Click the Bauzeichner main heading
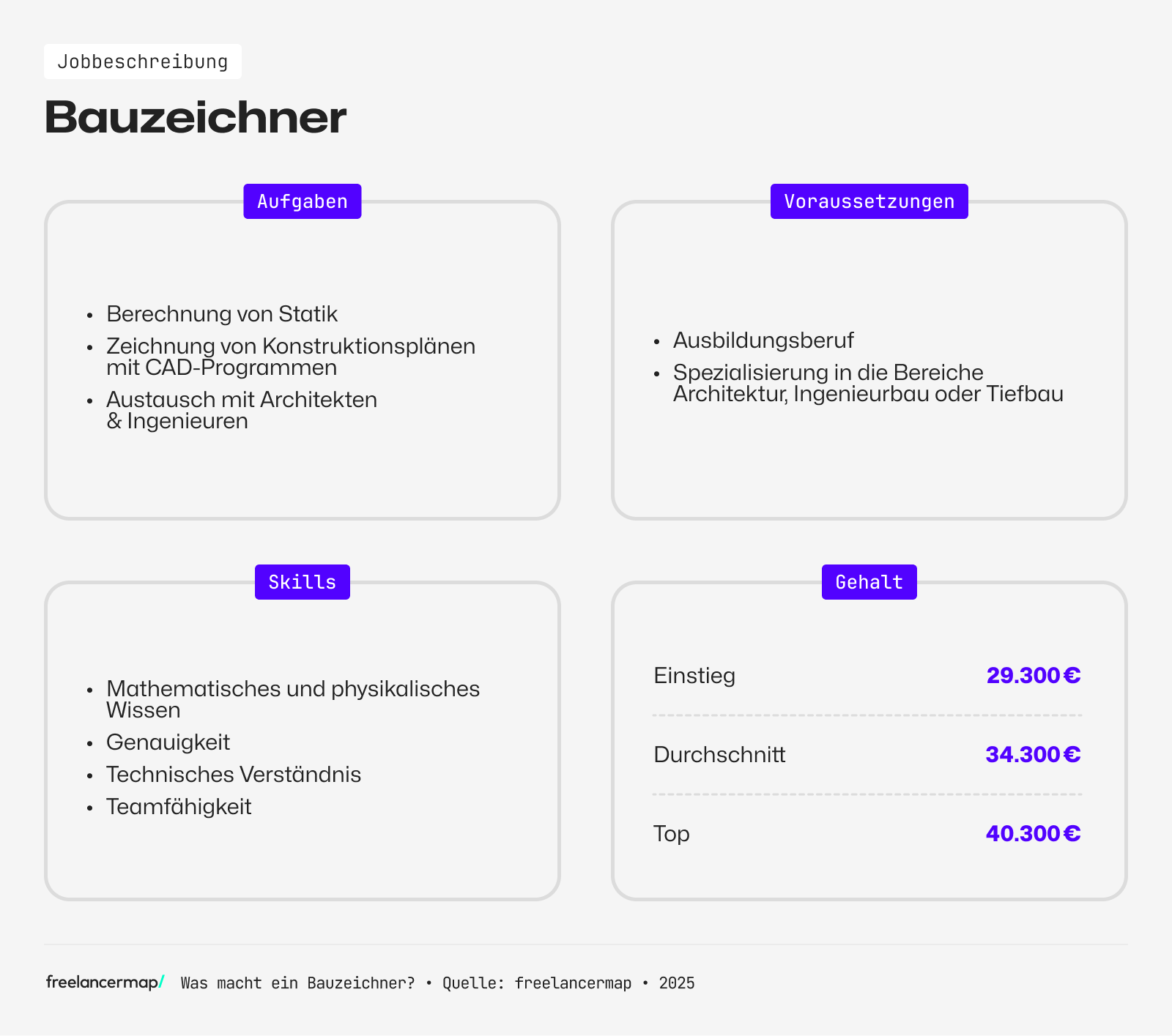This screenshot has width=1172, height=1036. pos(196,117)
